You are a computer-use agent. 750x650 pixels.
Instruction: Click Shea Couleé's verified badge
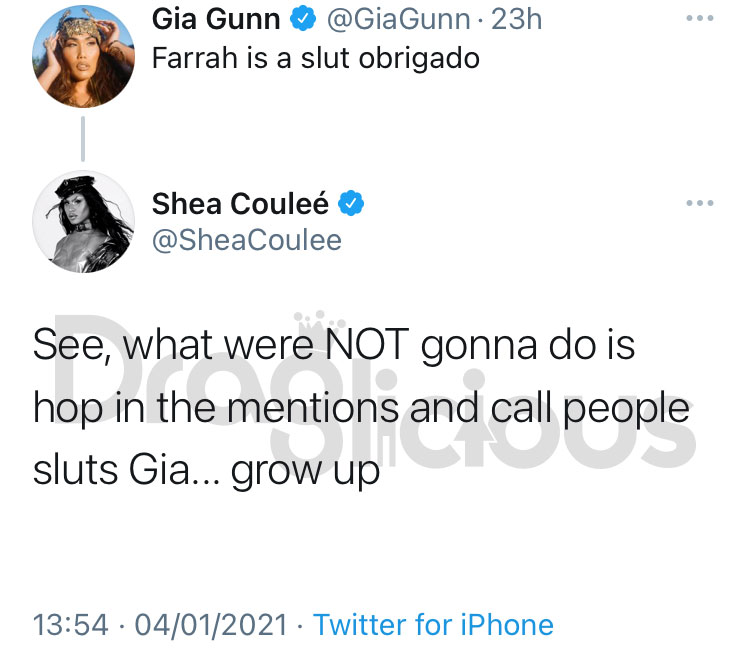tap(351, 203)
